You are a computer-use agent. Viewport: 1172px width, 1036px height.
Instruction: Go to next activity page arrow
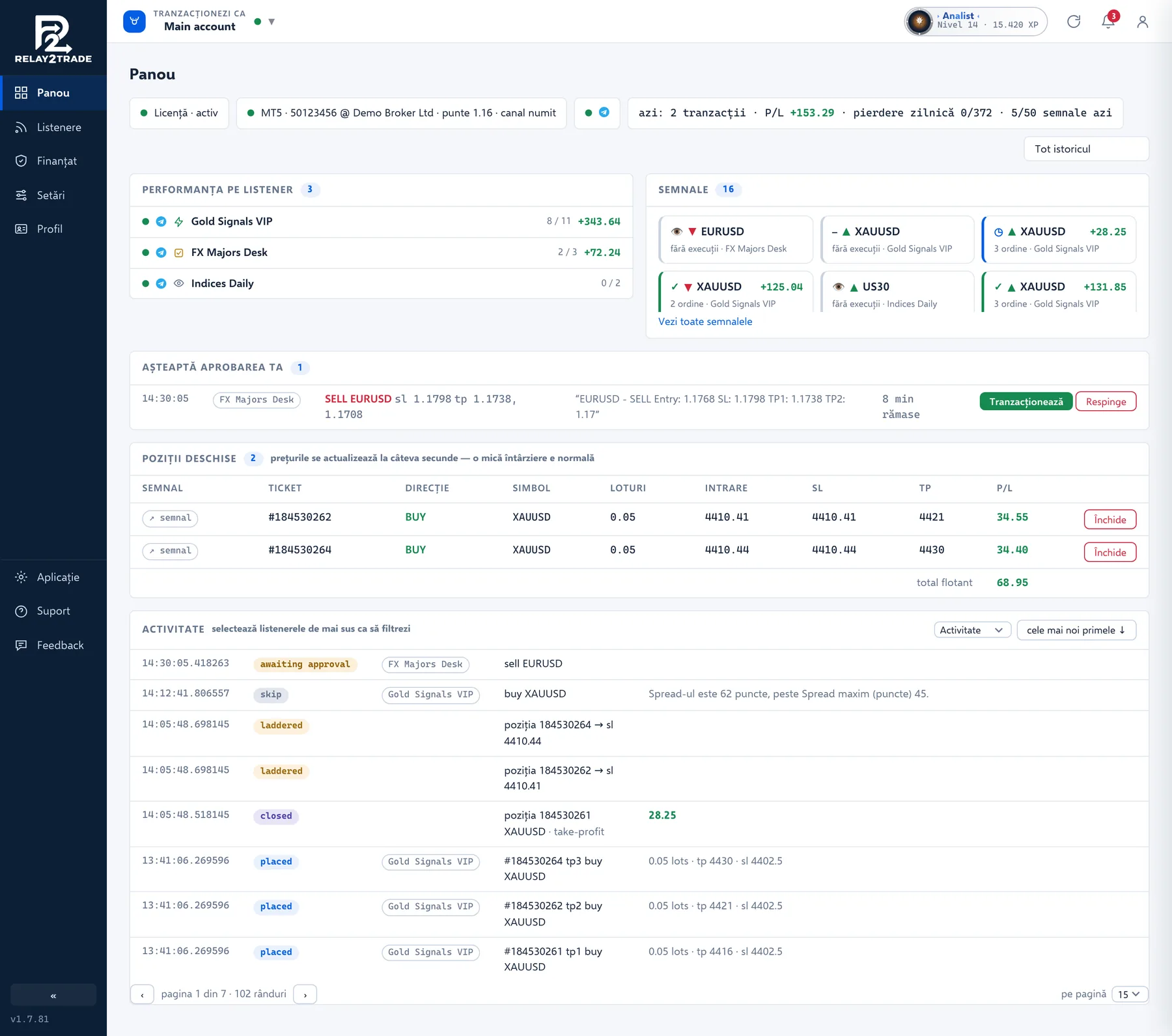click(305, 994)
